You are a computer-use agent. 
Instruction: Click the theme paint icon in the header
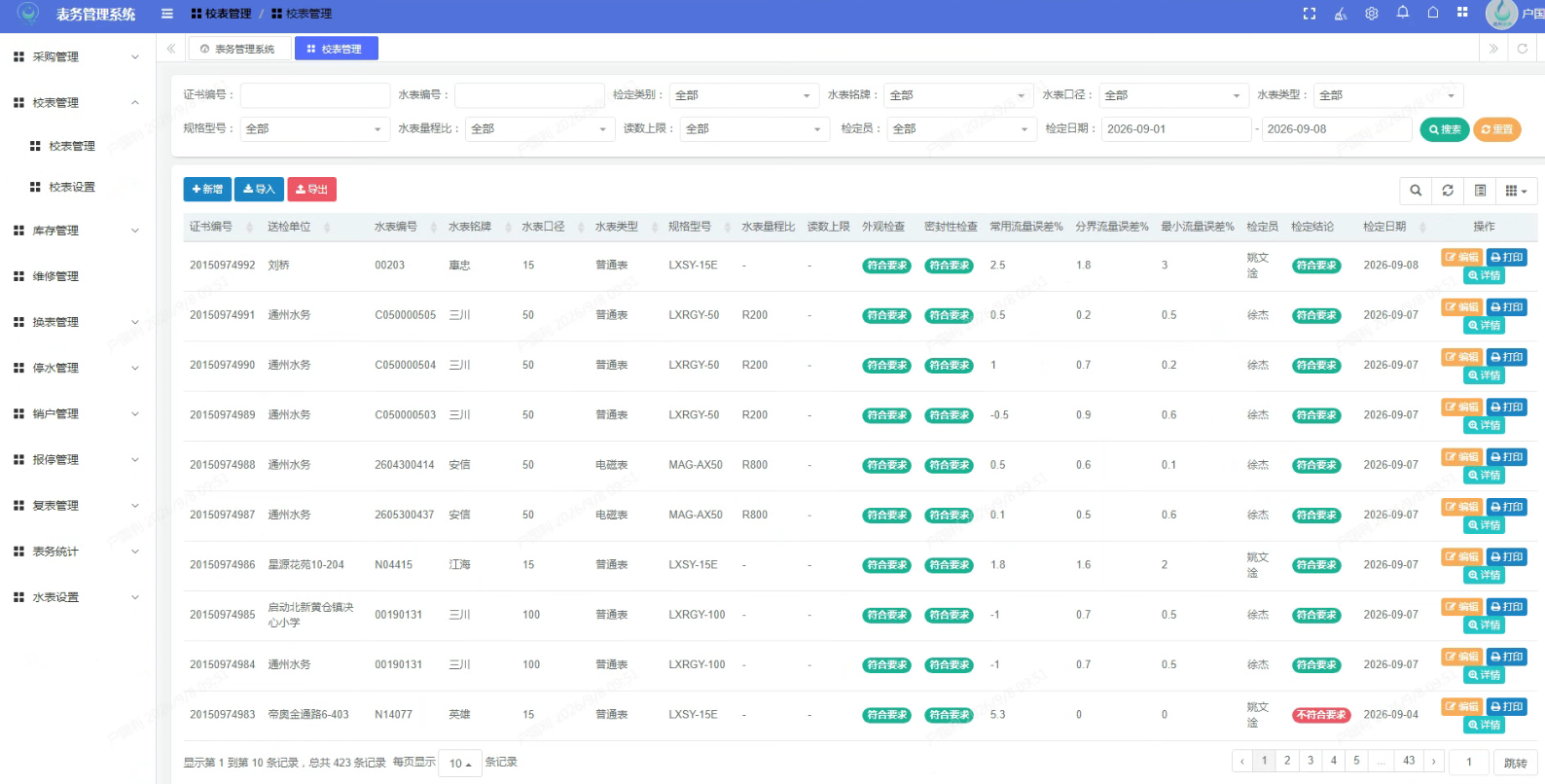1341,14
